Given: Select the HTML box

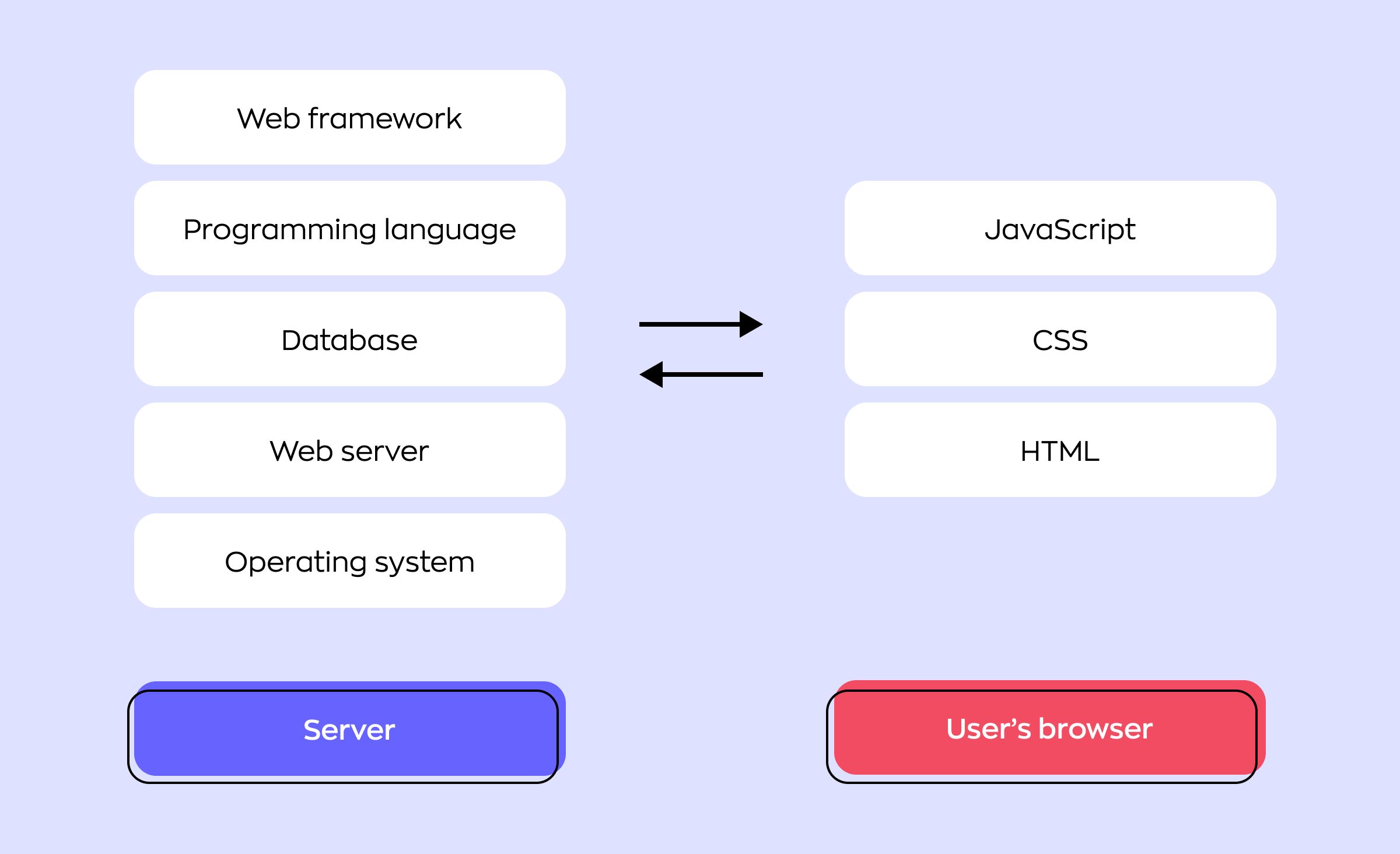Looking at the screenshot, I should pyautogui.click(x=1060, y=450).
